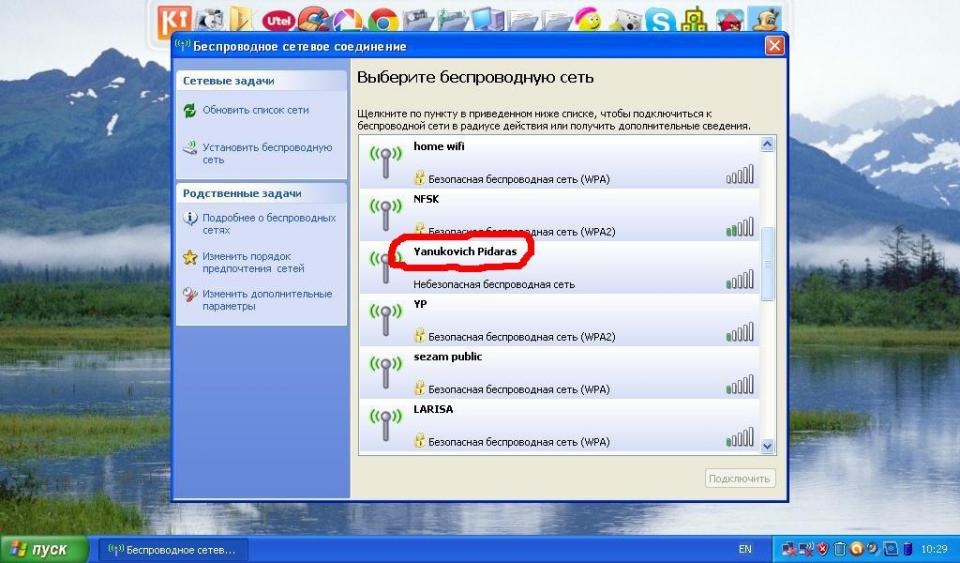This screenshot has width=960, height=563.
Task: Select the 'home wifi' network
Action: point(558,162)
